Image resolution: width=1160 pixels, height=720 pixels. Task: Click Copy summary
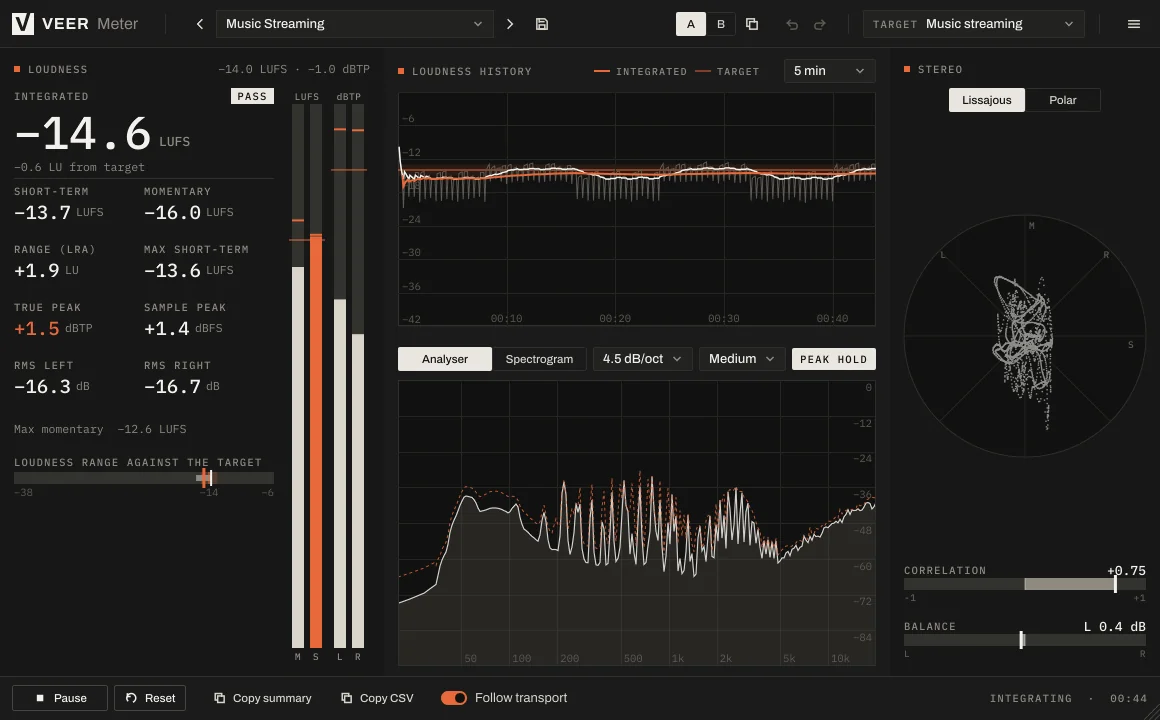click(263, 698)
